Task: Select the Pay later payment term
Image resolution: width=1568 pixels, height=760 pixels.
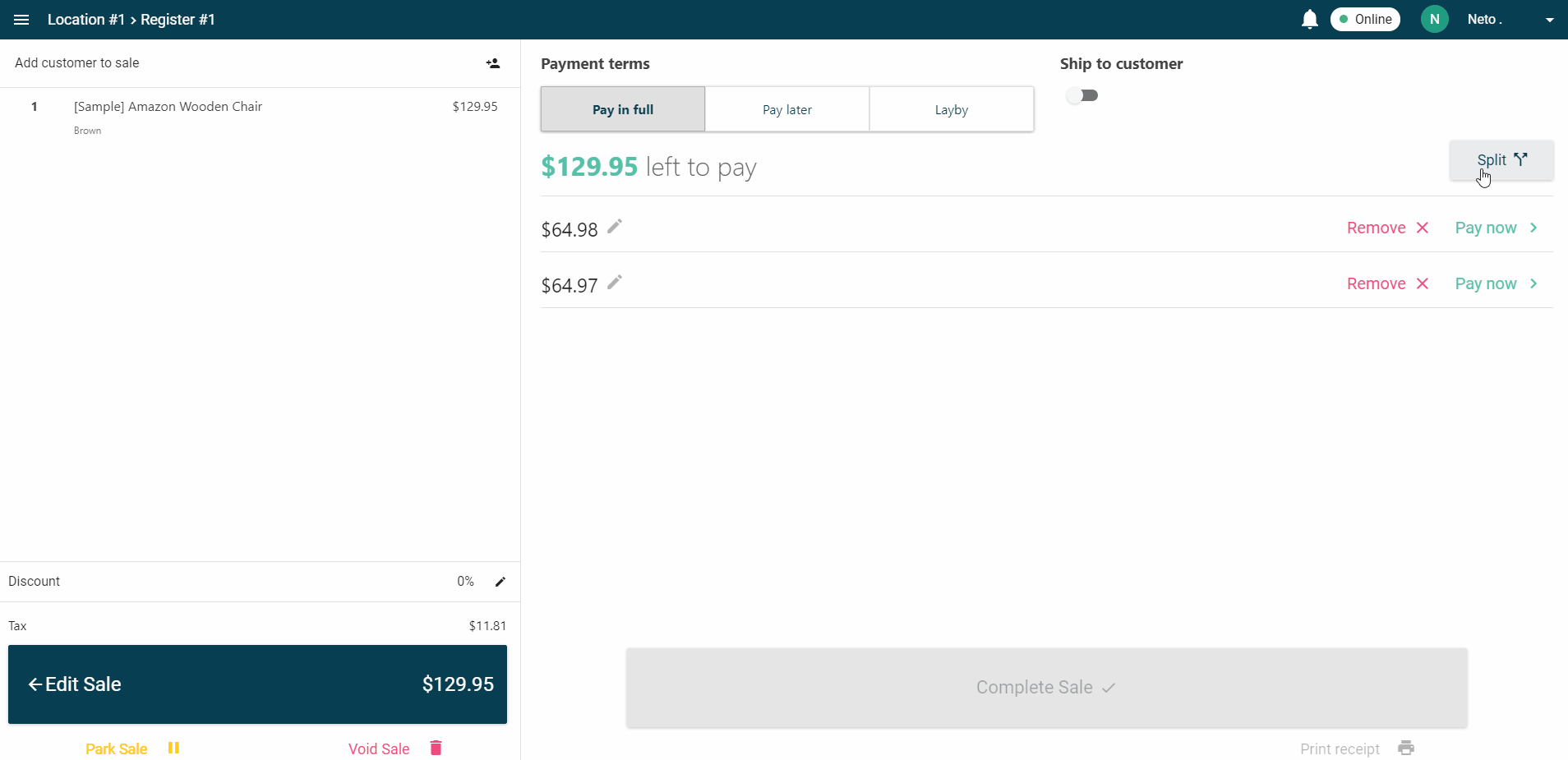Action: coord(786,109)
